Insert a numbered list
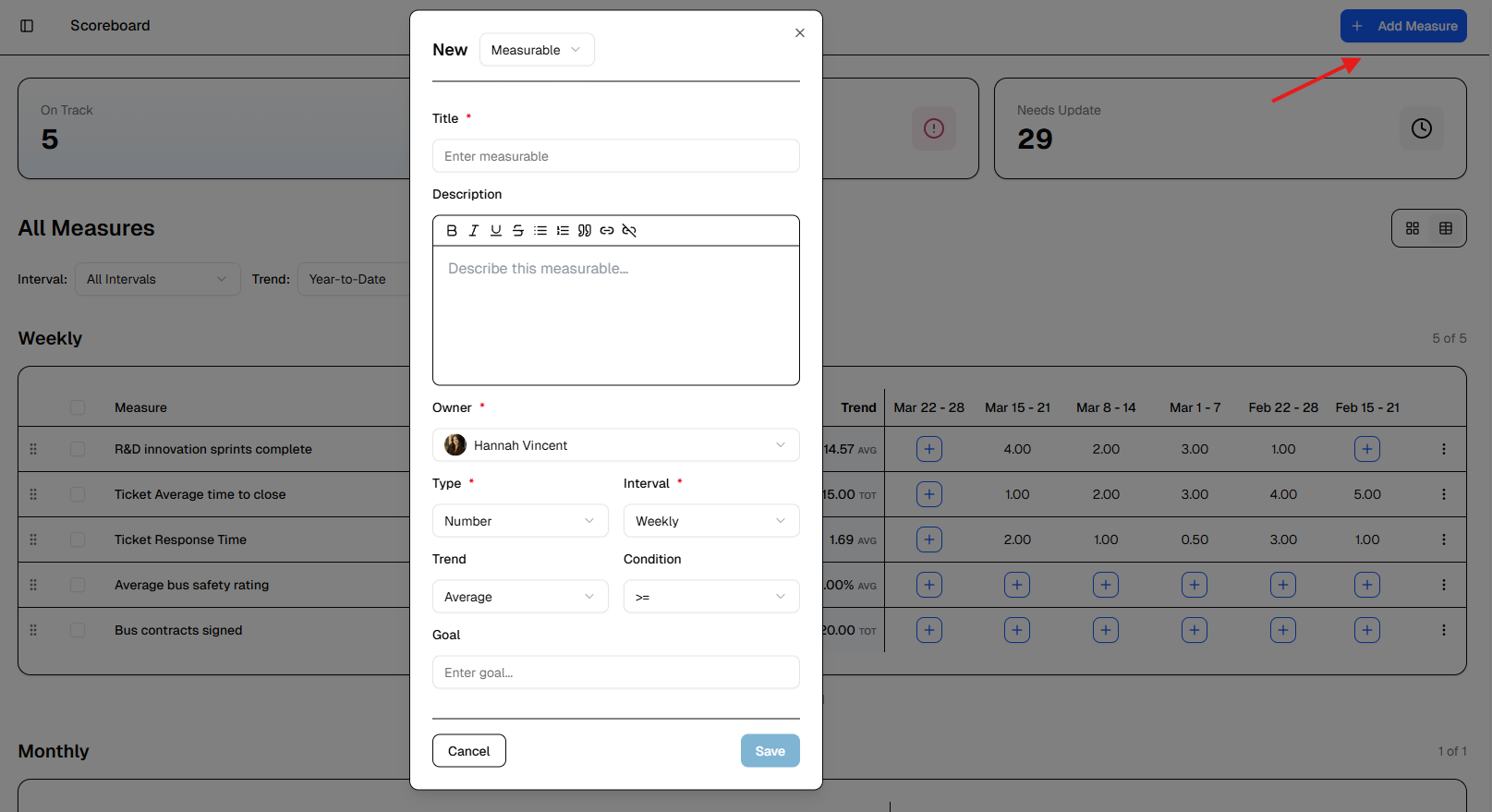This screenshot has height=812, width=1492. [563, 231]
